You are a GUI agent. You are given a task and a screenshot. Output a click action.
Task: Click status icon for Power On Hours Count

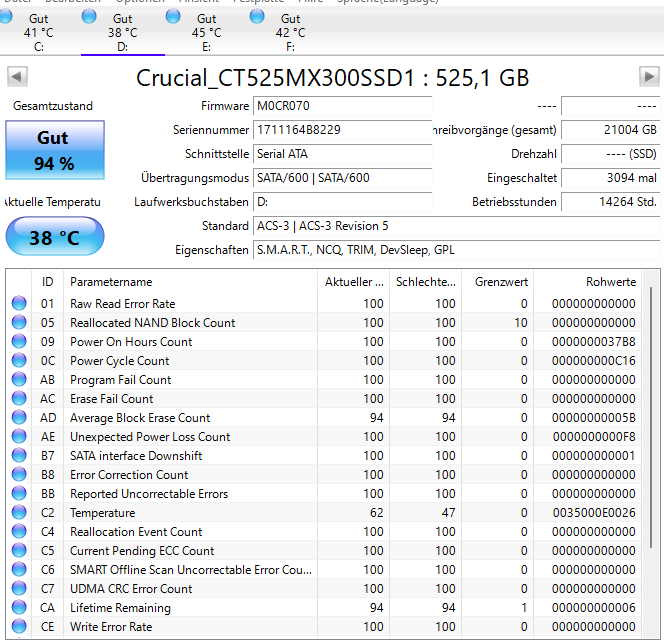coord(19,341)
